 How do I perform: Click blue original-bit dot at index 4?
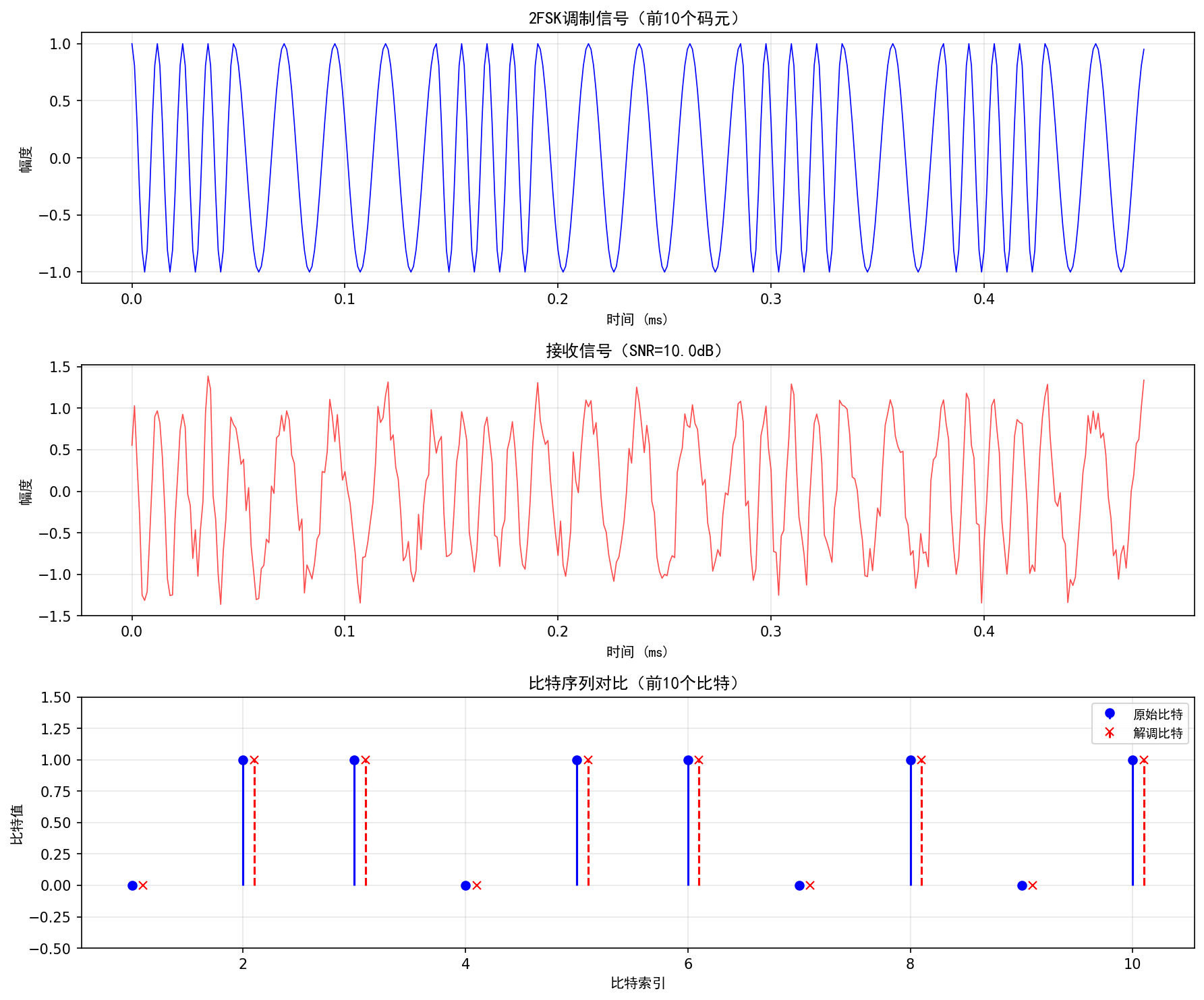pyautogui.click(x=465, y=885)
